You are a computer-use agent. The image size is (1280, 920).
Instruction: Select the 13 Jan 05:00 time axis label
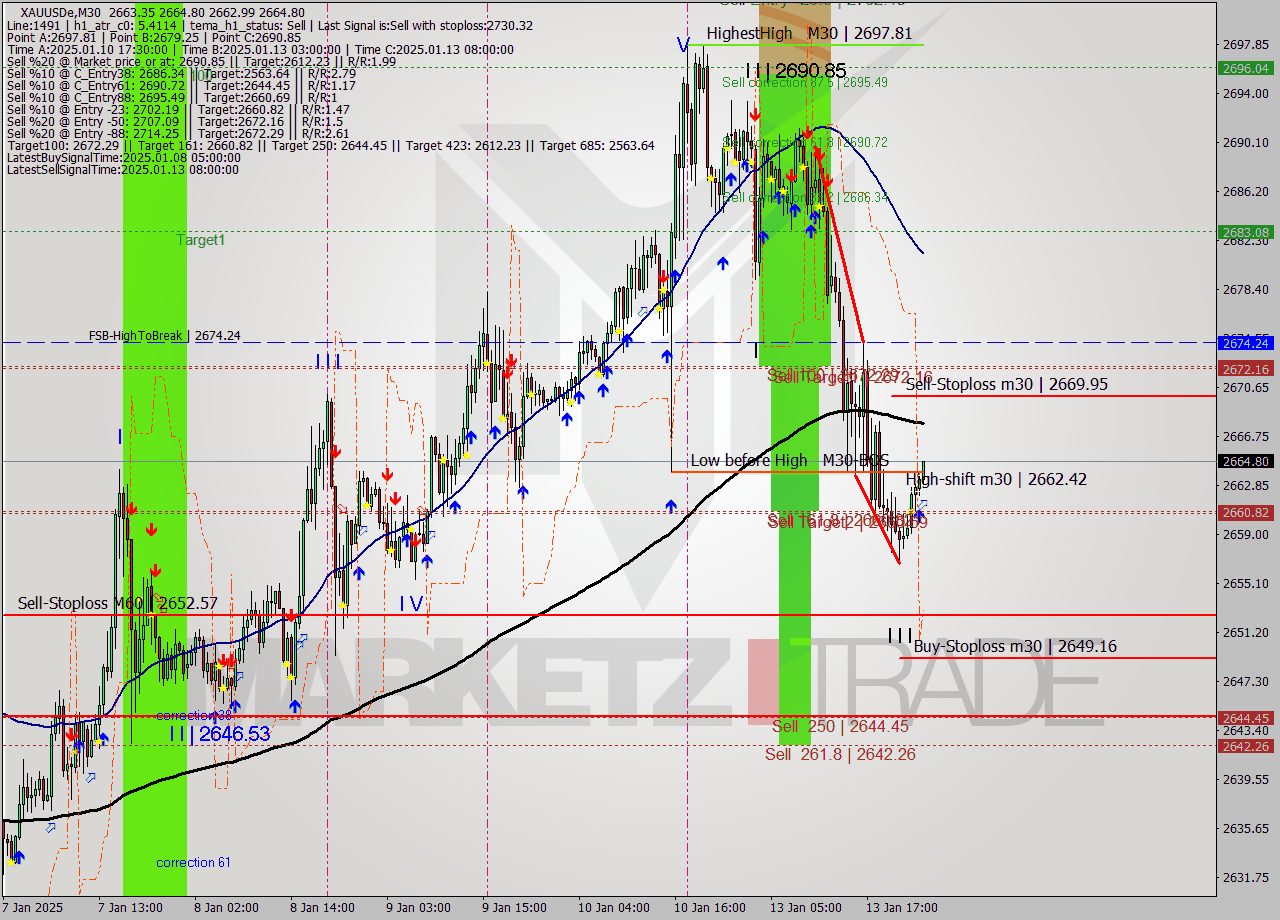click(x=806, y=908)
